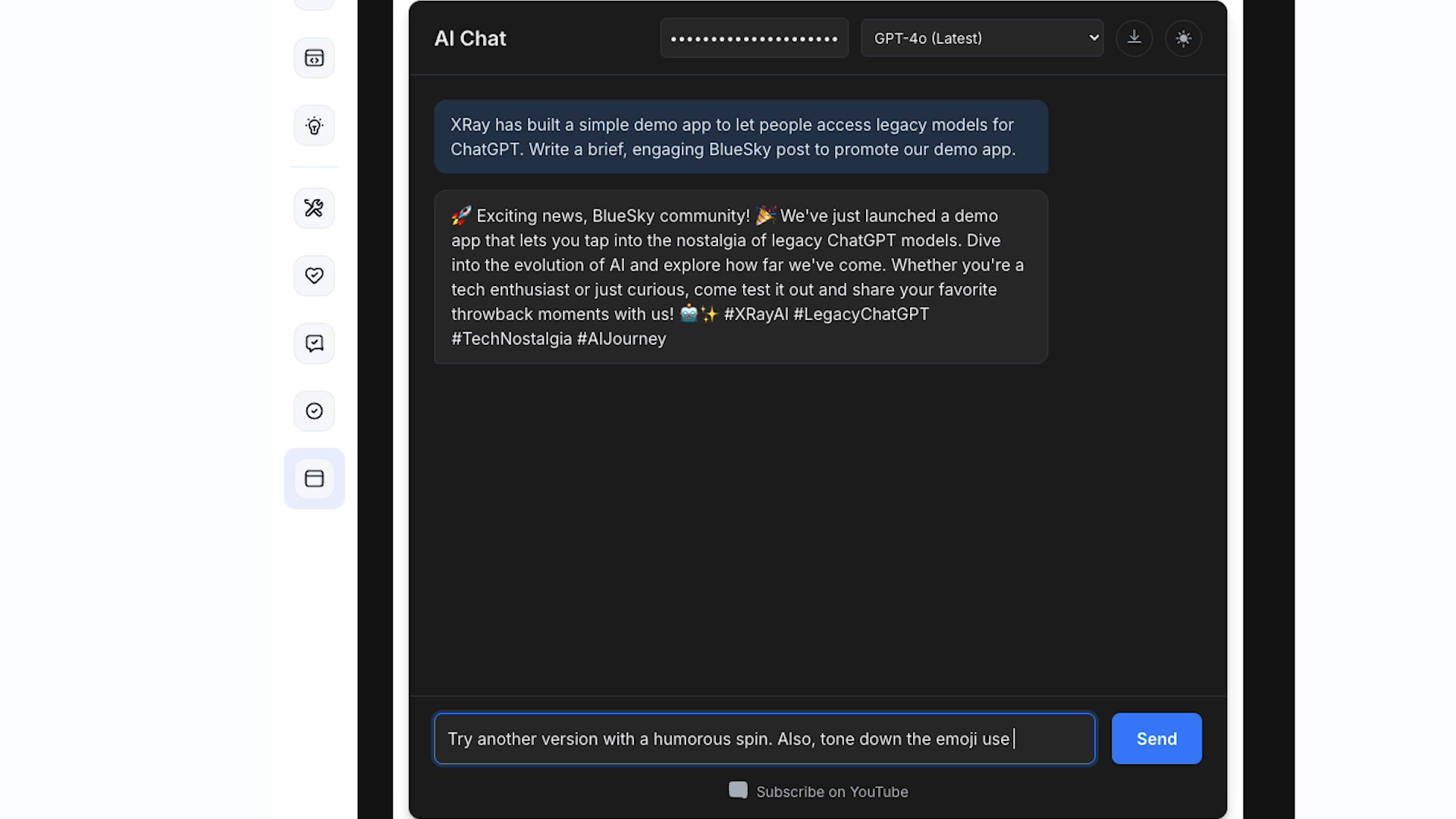Click the Send button
Viewport: 1456px width, 819px height.
(1156, 739)
